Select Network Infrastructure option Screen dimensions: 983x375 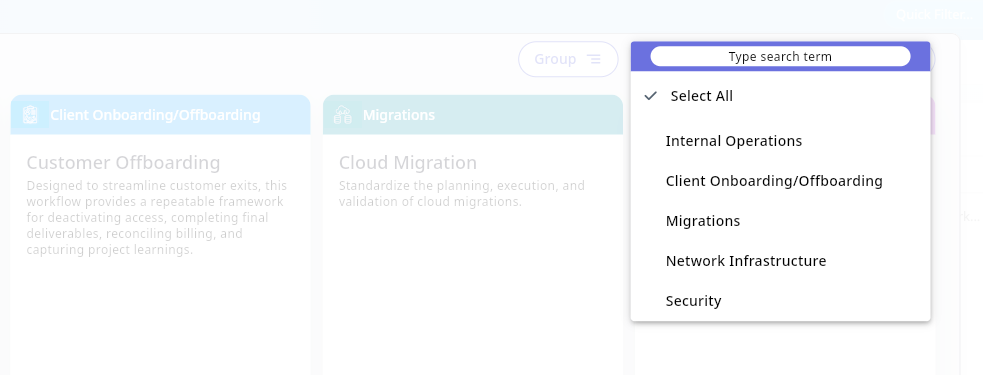tap(781, 261)
